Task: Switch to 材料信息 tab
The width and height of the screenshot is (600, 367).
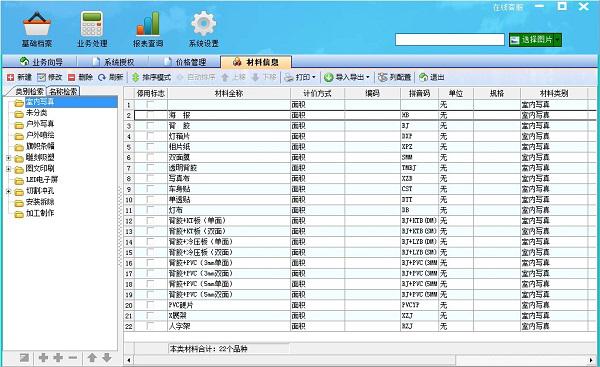Action: 256,62
